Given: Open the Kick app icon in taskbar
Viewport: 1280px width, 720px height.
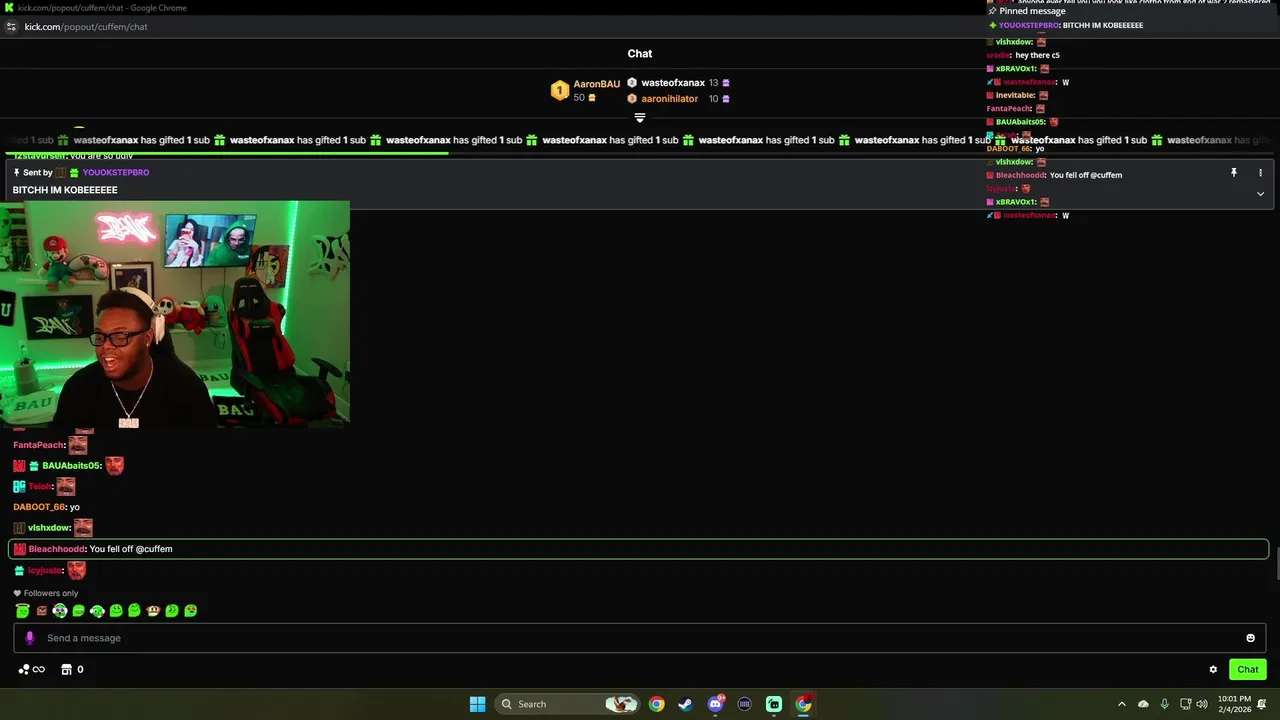Looking at the screenshot, I should [x=774, y=704].
